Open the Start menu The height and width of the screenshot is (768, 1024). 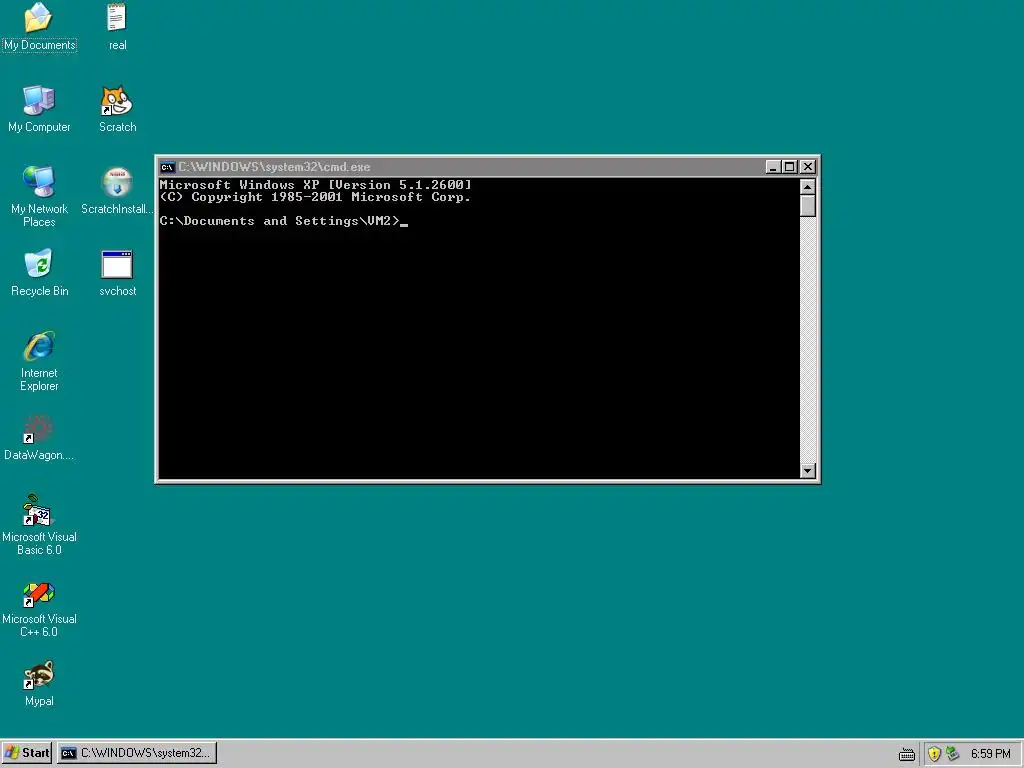point(27,753)
